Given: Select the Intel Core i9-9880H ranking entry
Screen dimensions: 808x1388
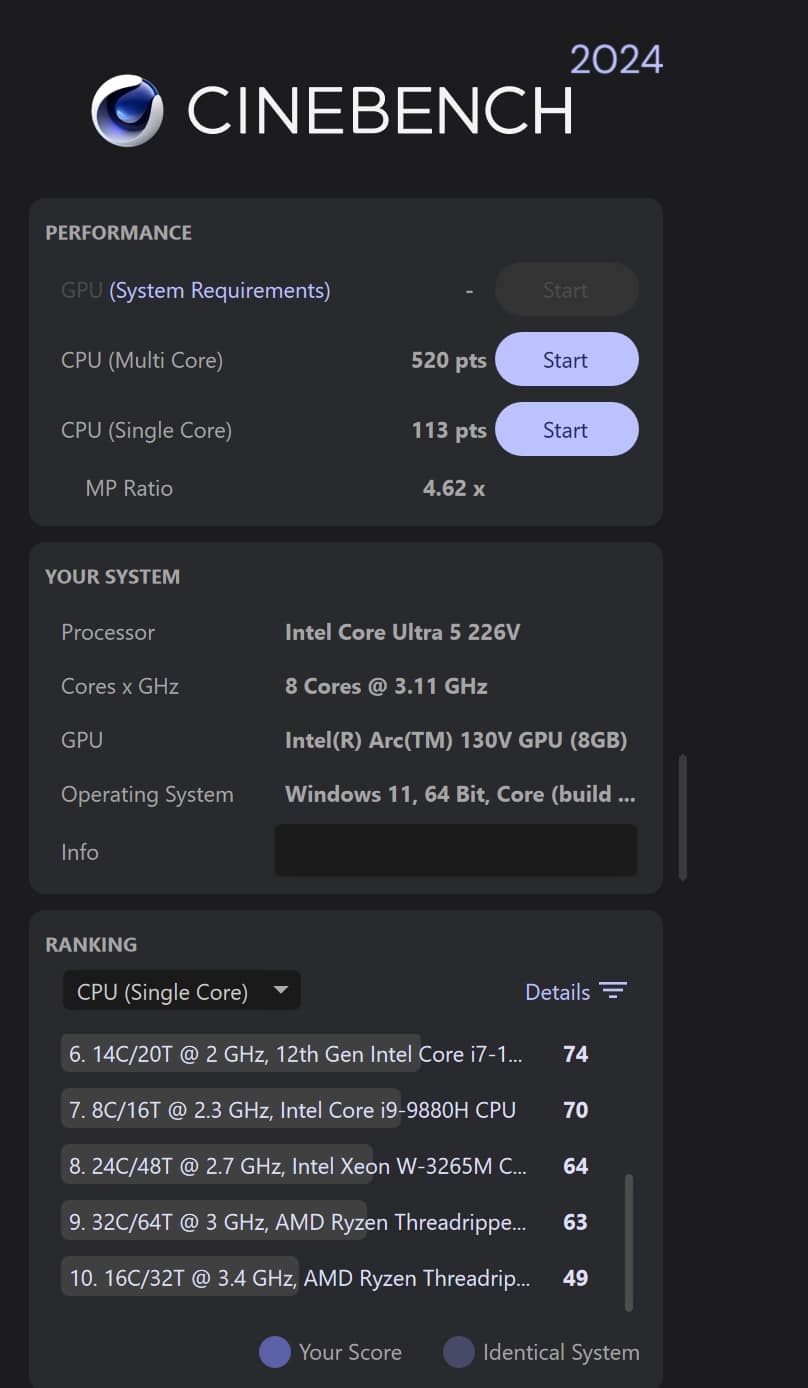Looking at the screenshot, I should 295,1110.
